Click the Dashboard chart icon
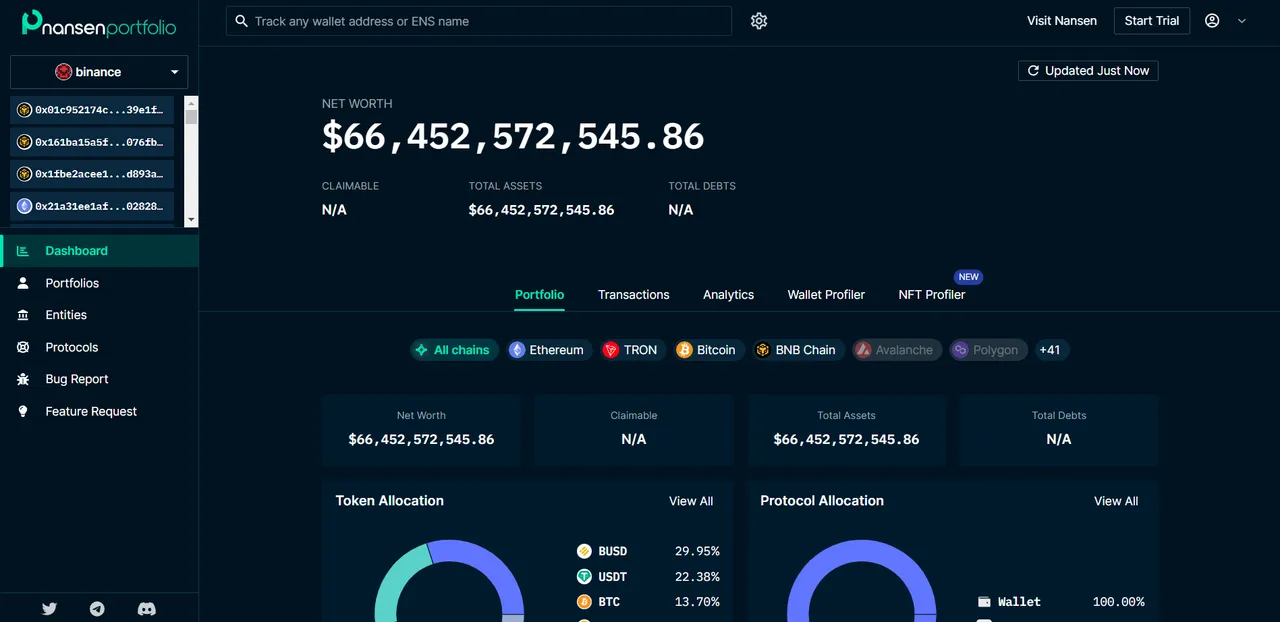Screen dimensions: 1280x622 (x=23, y=251)
